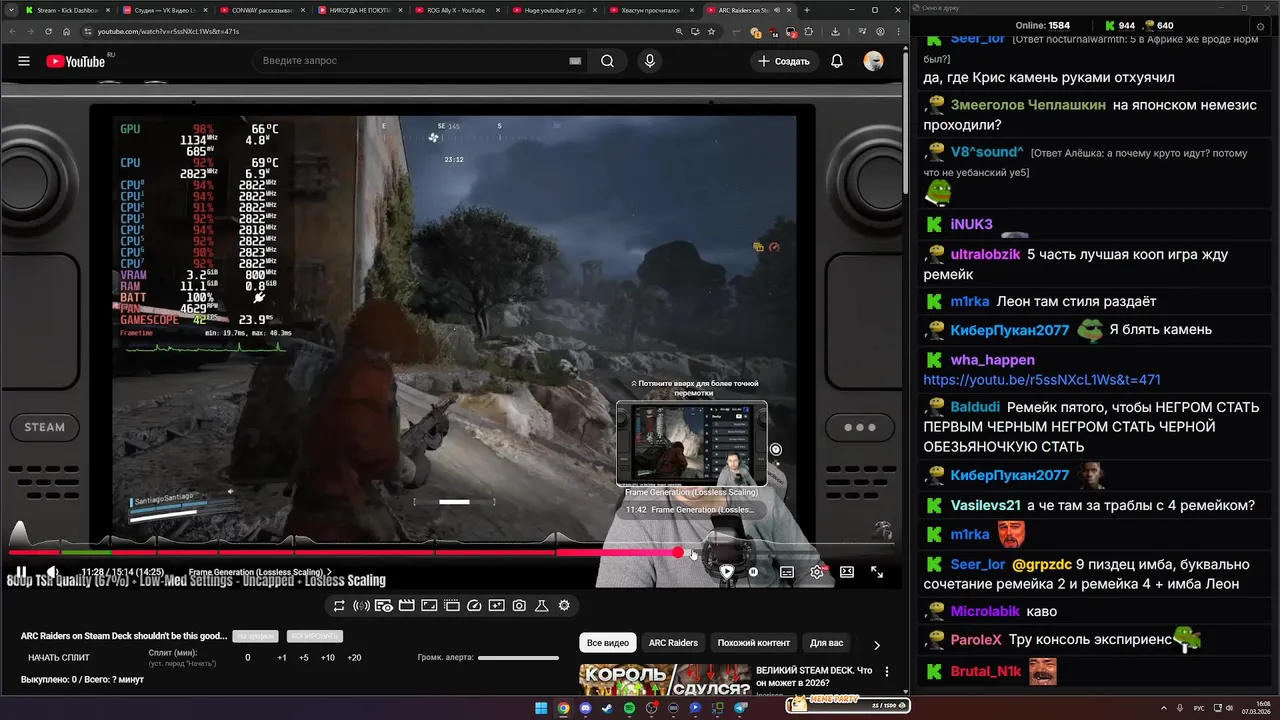Screen dimensions: 1280x720
Task: Pause the video playback
Action: click(x=21, y=572)
